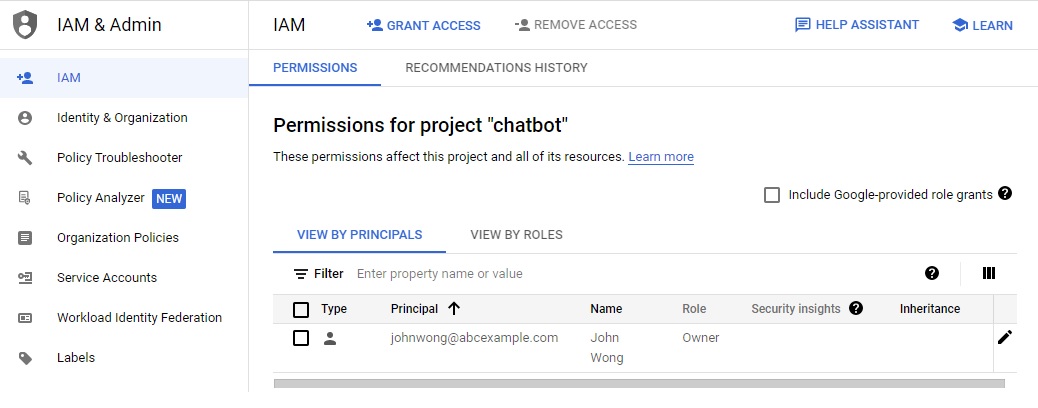Click the pencil edit icon for johnwong
The width and height of the screenshot is (1038, 408).
1005,337
